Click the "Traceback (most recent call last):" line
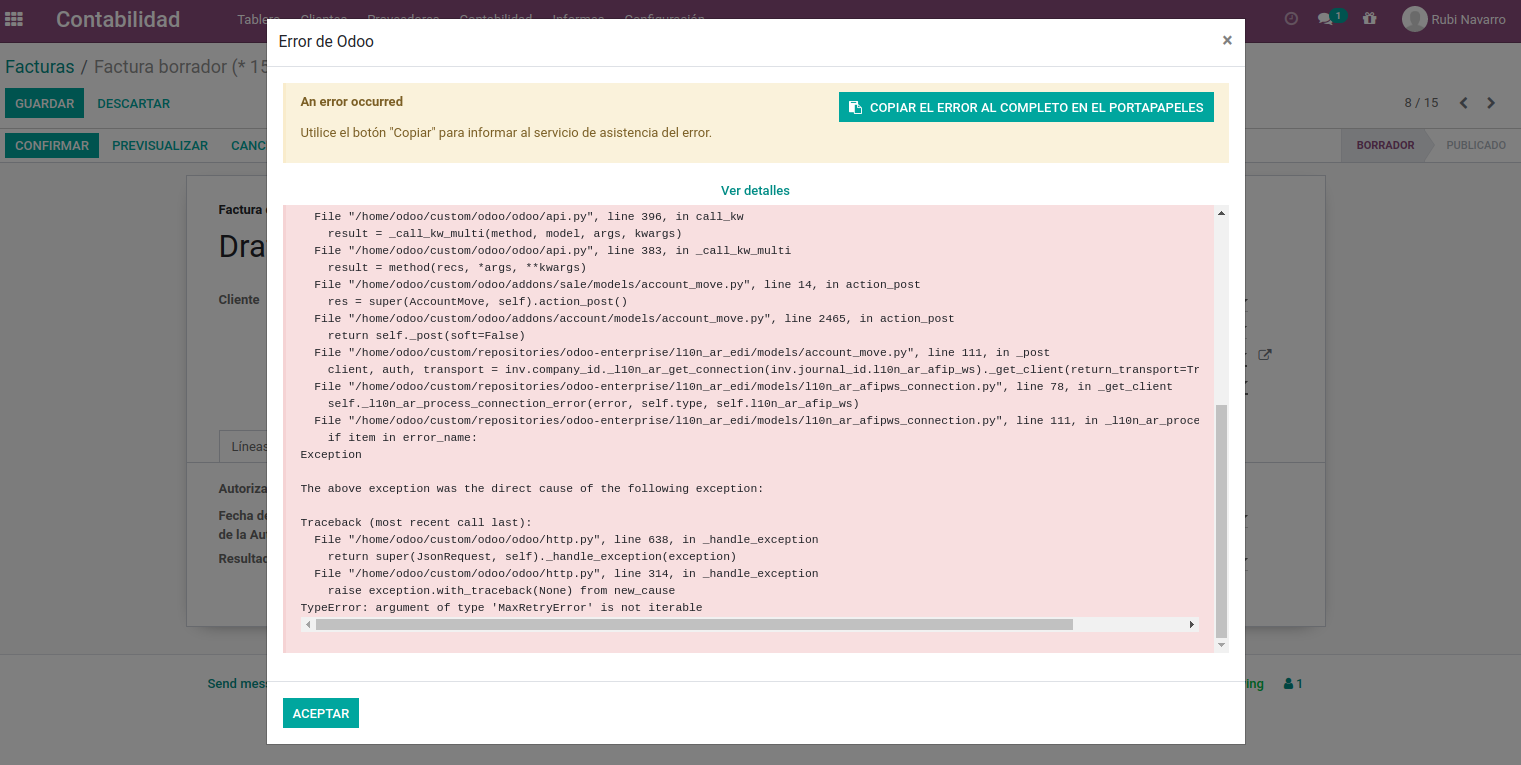Viewport: 1521px width, 765px height. point(417,523)
